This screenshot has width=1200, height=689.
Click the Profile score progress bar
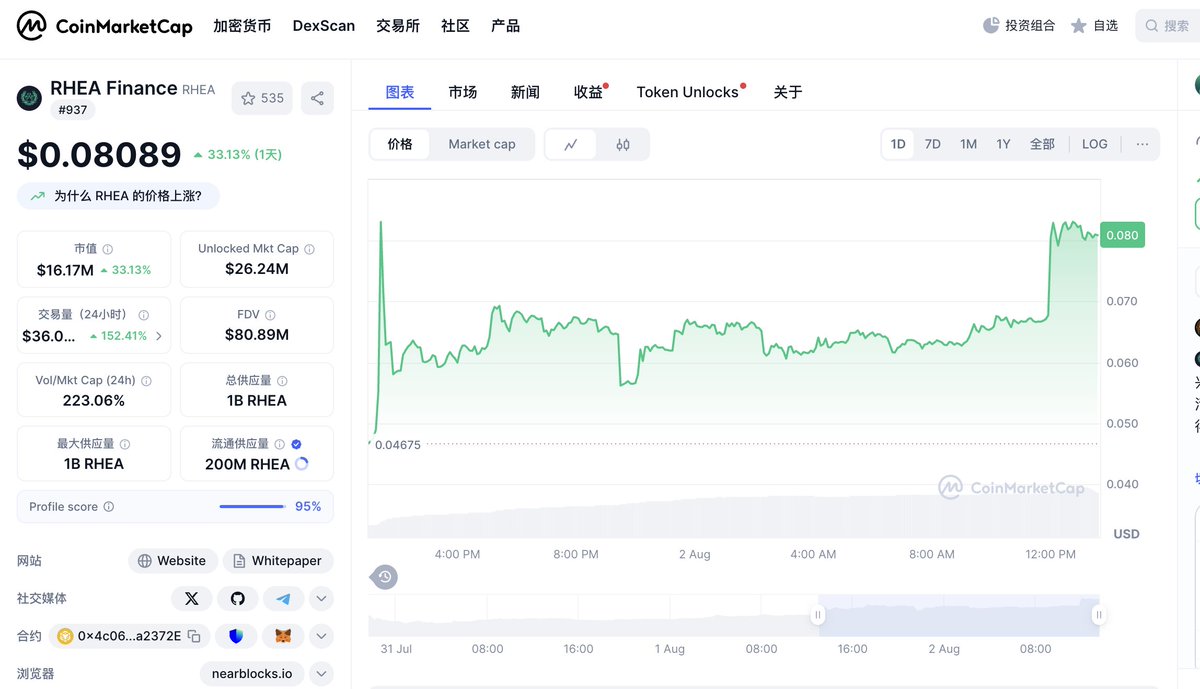[253, 507]
